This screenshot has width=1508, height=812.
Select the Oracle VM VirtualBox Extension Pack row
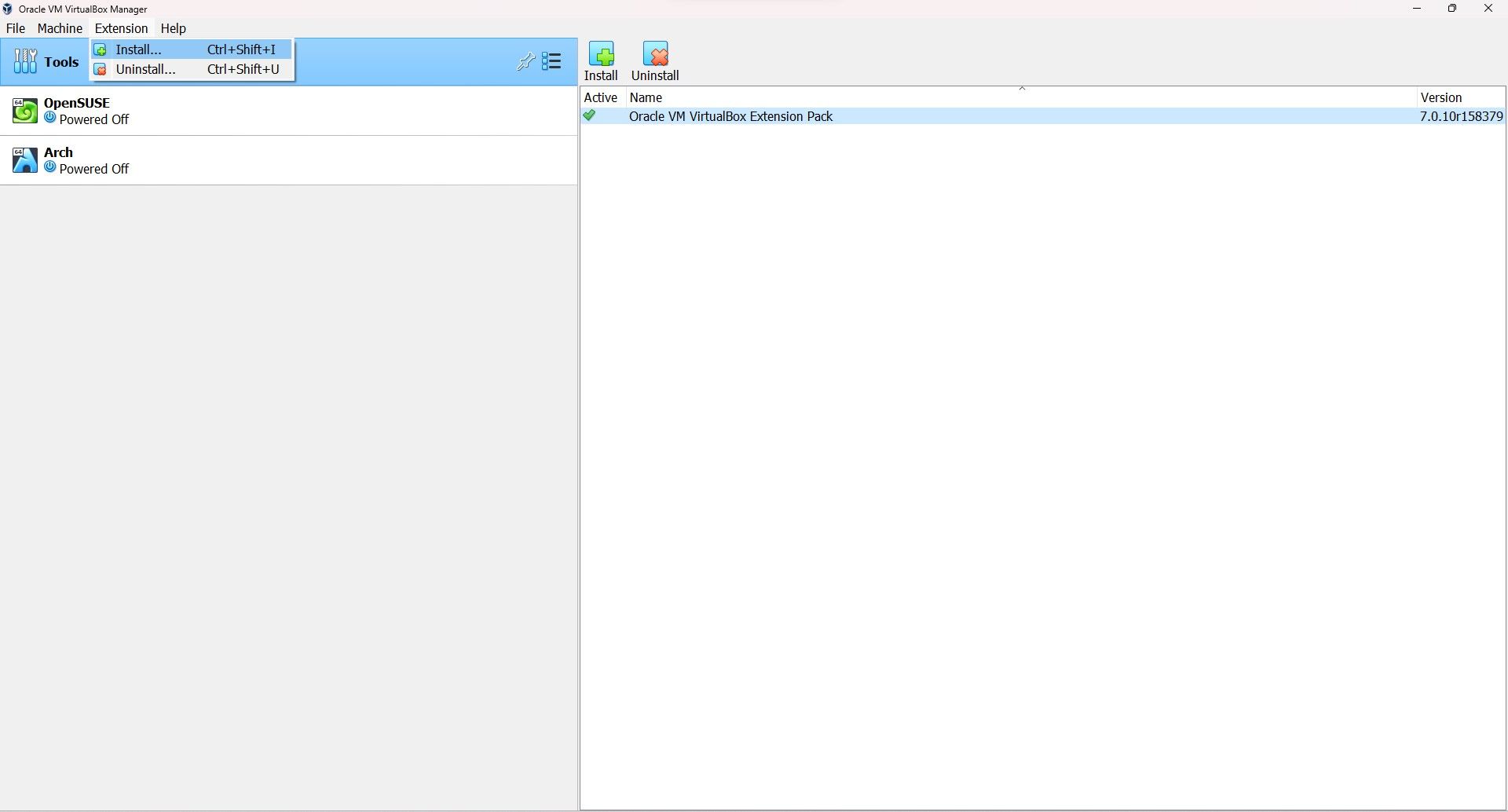coord(731,115)
